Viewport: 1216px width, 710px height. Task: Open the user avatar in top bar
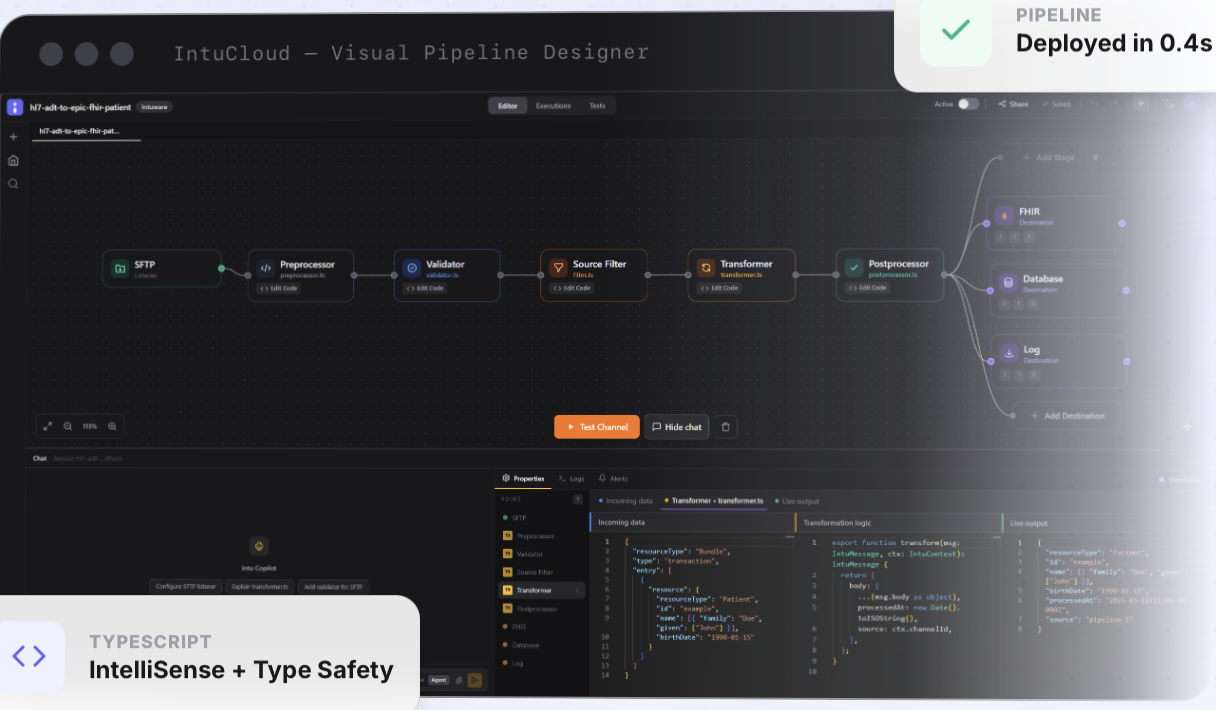(1192, 104)
